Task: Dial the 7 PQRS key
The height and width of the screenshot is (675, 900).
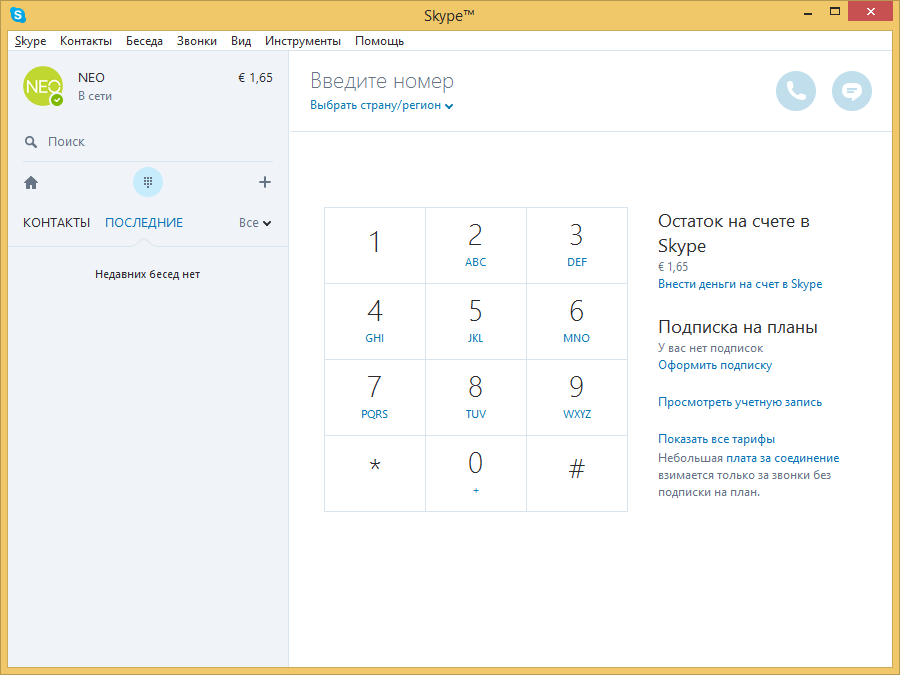Action: click(x=375, y=397)
